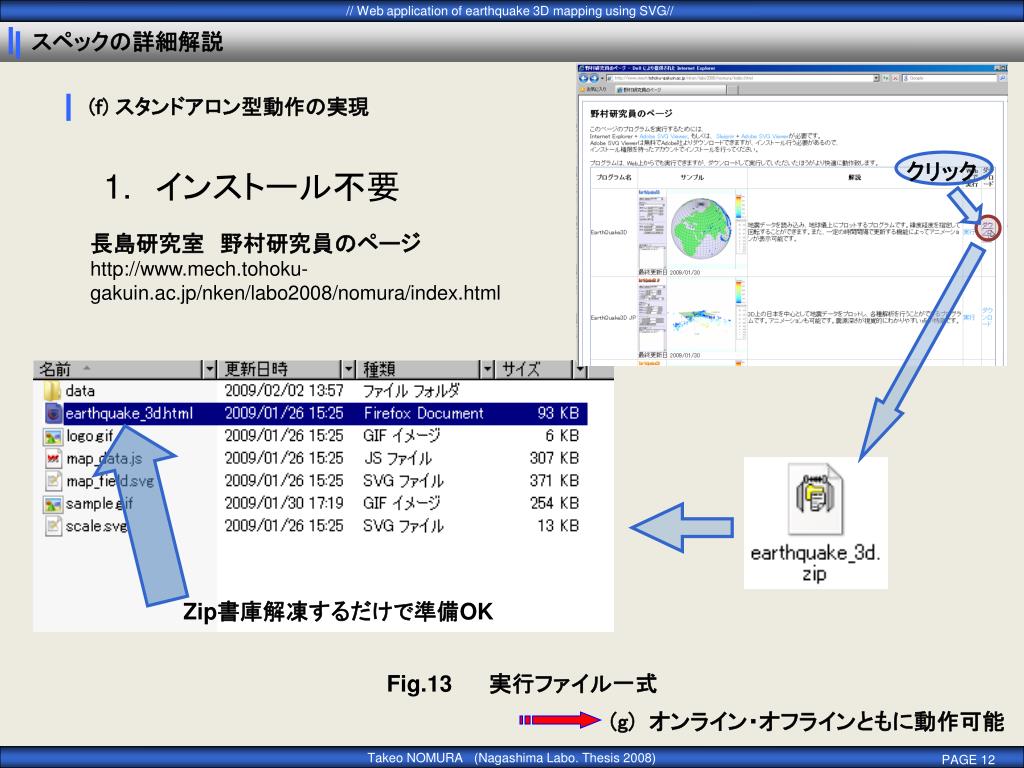Open a new browser tab
Image resolution: width=1024 pixels, height=768 pixels.
click(x=731, y=89)
